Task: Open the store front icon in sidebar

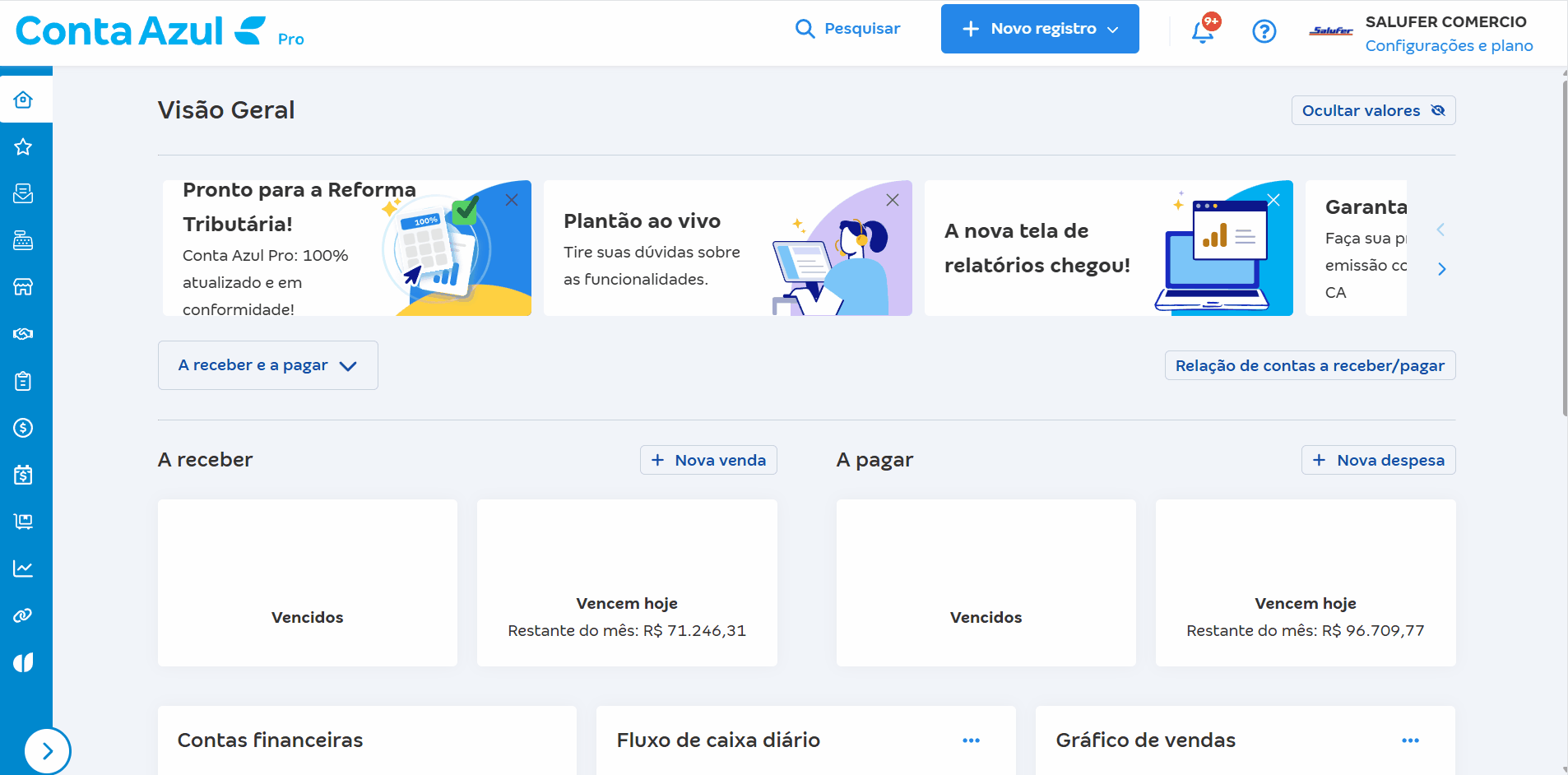Action: [x=23, y=287]
